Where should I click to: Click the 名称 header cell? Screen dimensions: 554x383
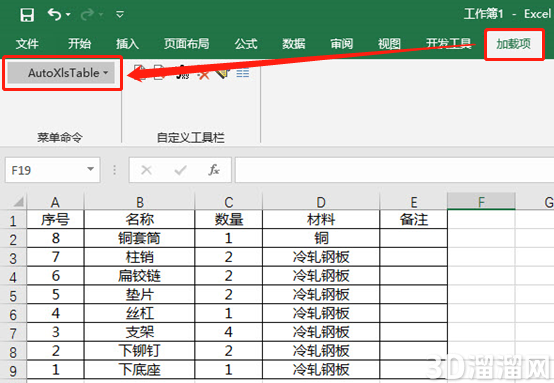coord(140,220)
